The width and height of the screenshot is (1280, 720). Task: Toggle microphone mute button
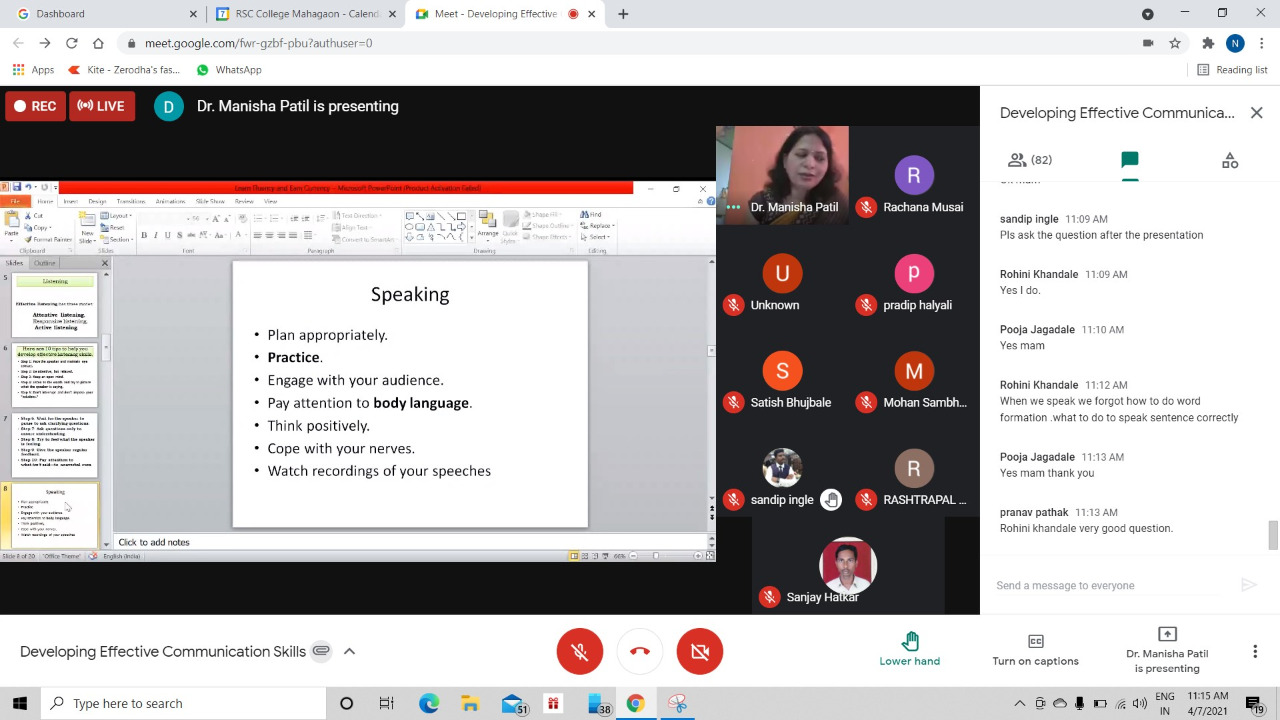point(580,651)
